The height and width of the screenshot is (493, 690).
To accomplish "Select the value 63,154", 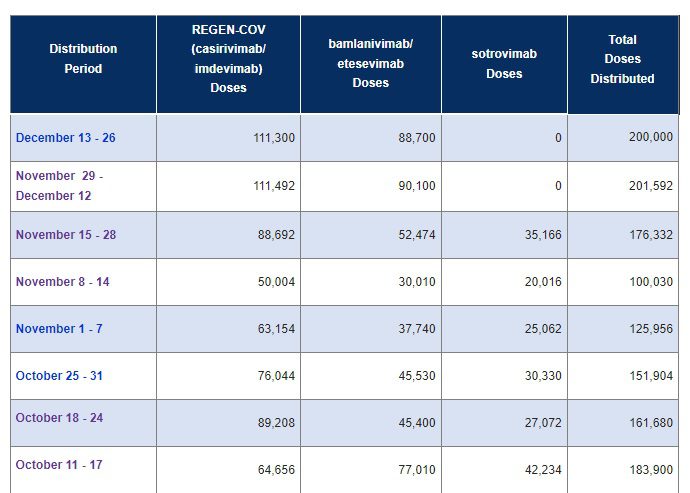I will click(x=276, y=329).
